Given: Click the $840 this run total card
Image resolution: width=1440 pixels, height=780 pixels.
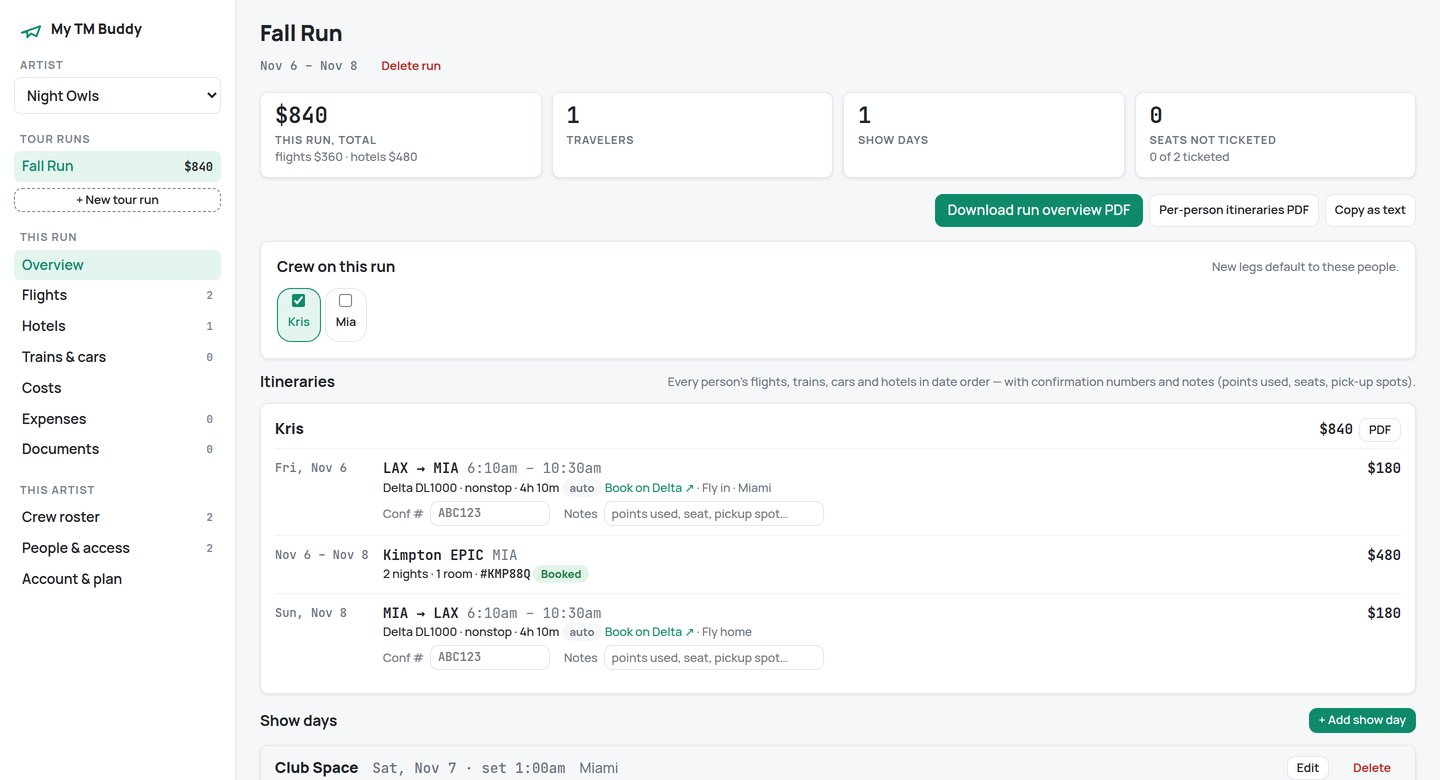Looking at the screenshot, I should pyautogui.click(x=401, y=135).
